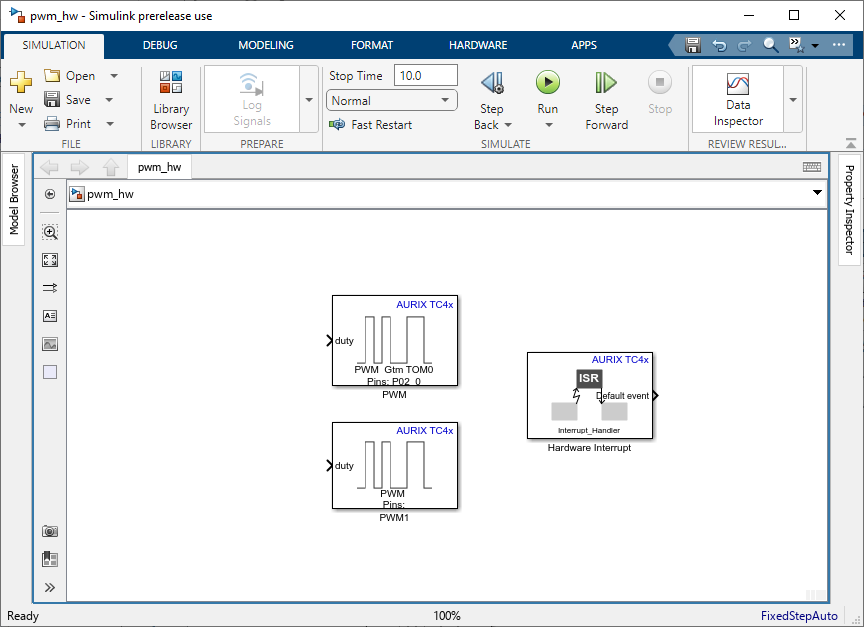Switch to the MODELING ribbon tab

266,45
